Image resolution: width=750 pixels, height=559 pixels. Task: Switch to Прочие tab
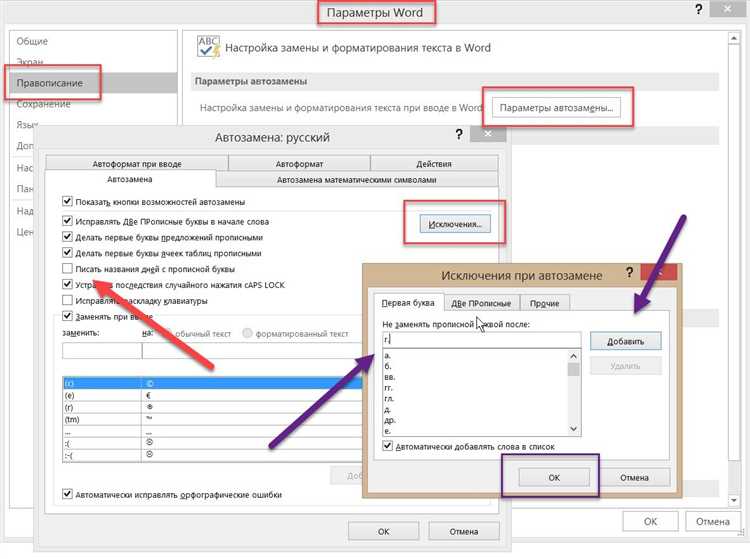point(544,303)
